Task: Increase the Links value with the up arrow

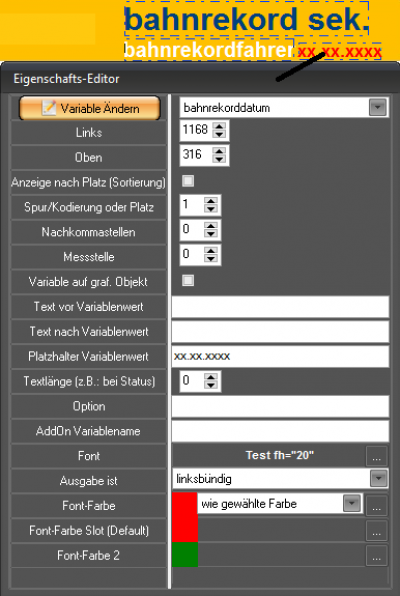Action: (x=219, y=126)
